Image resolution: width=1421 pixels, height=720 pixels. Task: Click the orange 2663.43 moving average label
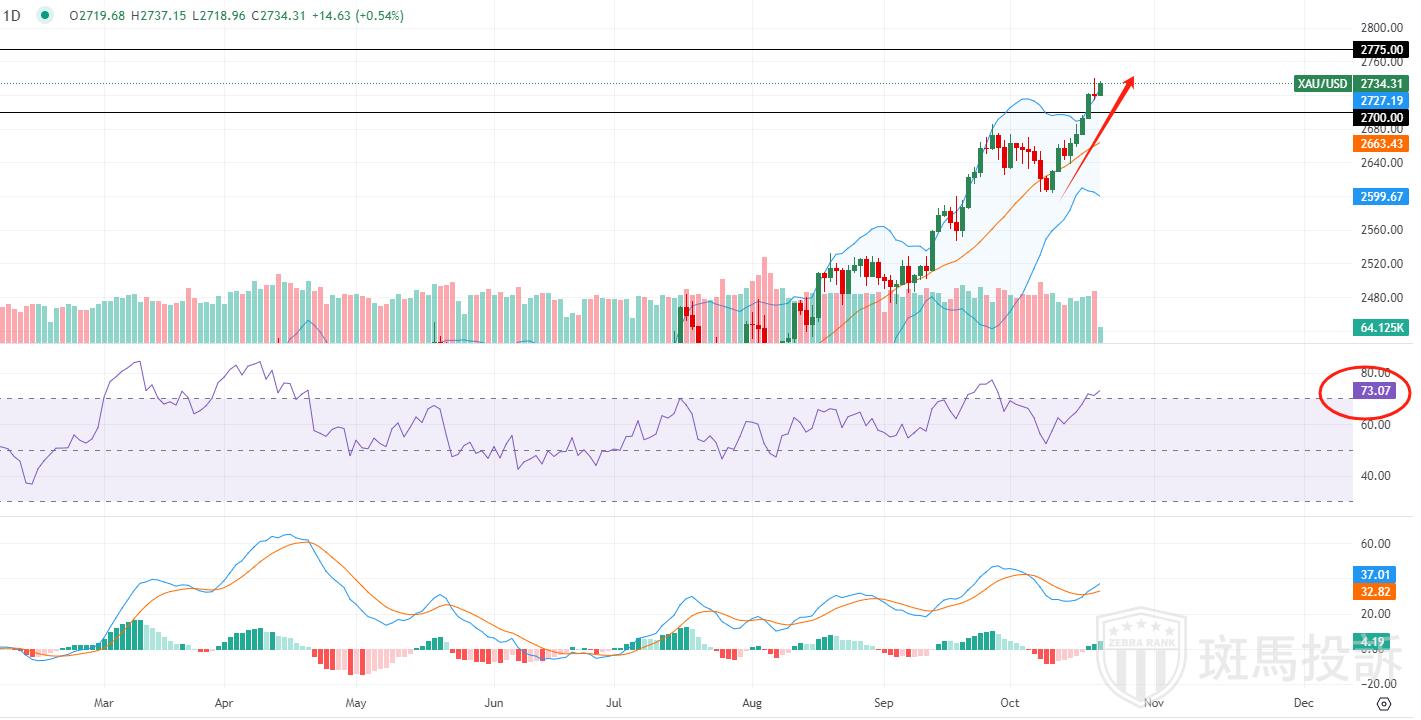pos(1380,144)
